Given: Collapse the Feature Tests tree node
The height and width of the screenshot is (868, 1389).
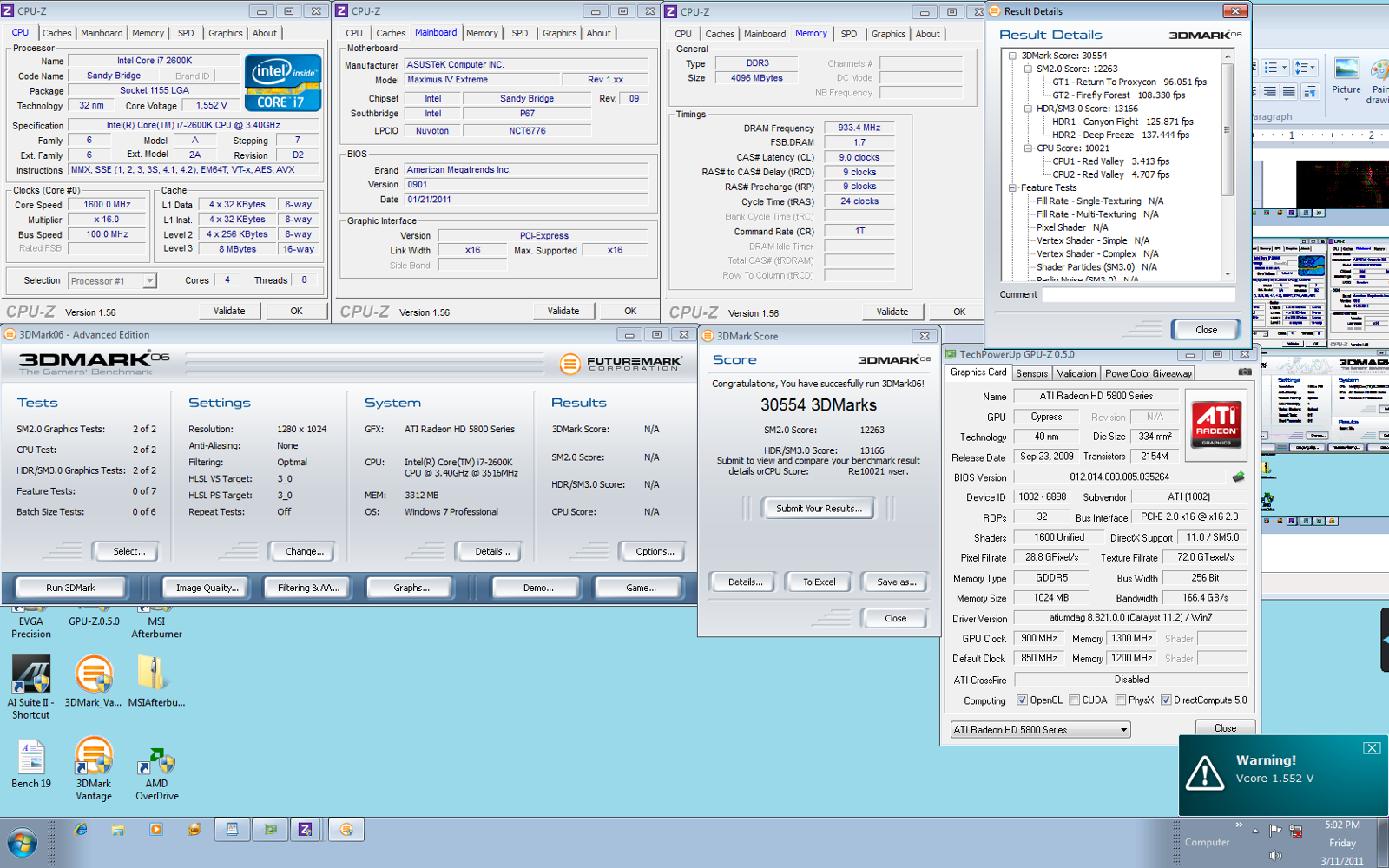Looking at the screenshot, I should [1012, 187].
